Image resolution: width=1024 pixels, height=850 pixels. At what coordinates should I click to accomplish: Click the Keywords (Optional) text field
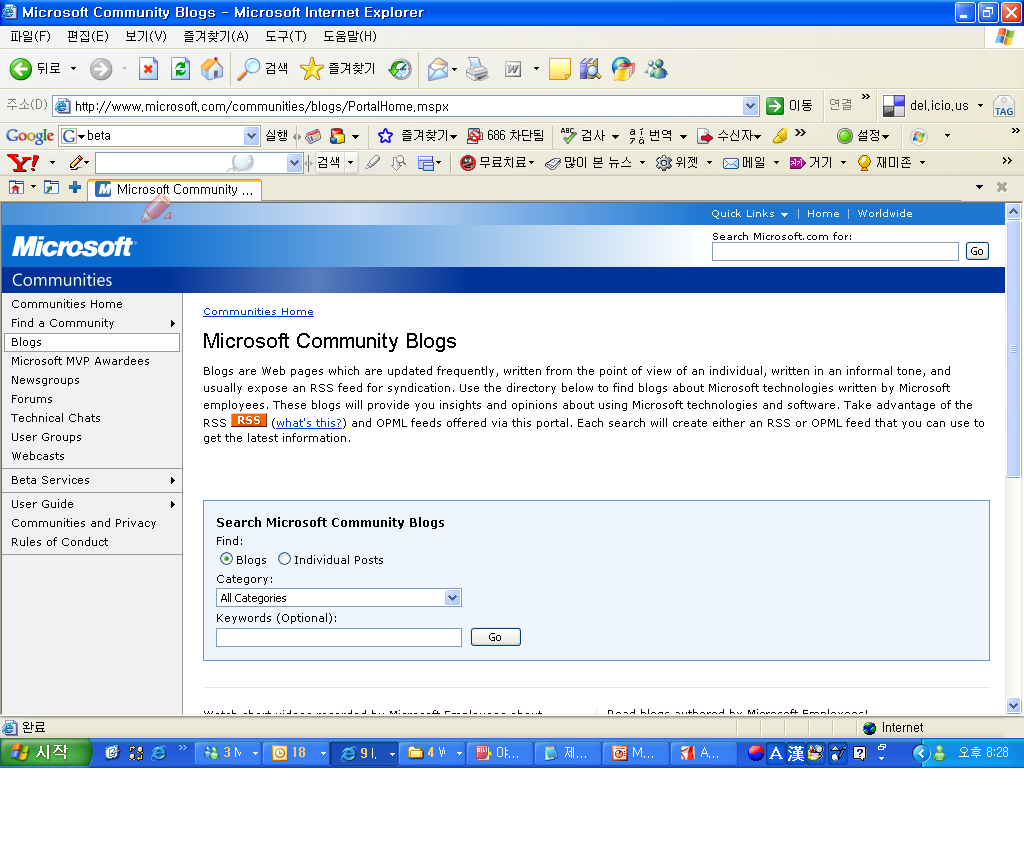[x=338, y=637]
